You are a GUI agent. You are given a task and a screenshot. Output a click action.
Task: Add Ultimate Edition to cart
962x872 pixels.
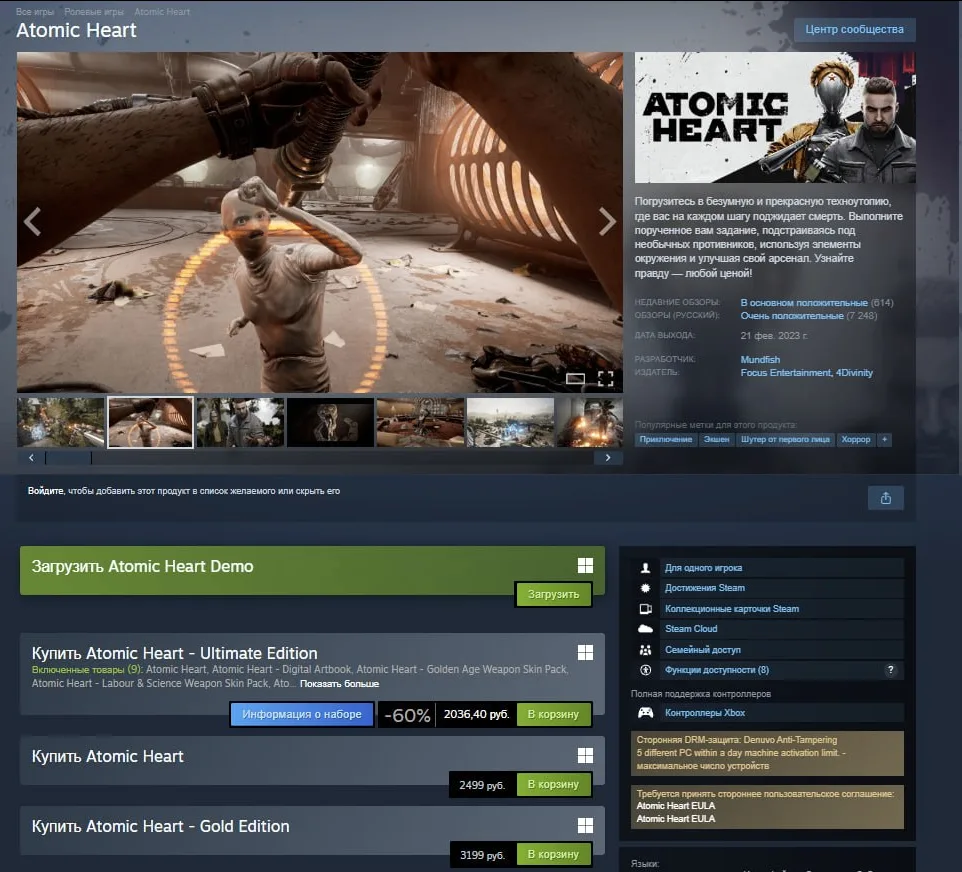(x=553, y=714)
